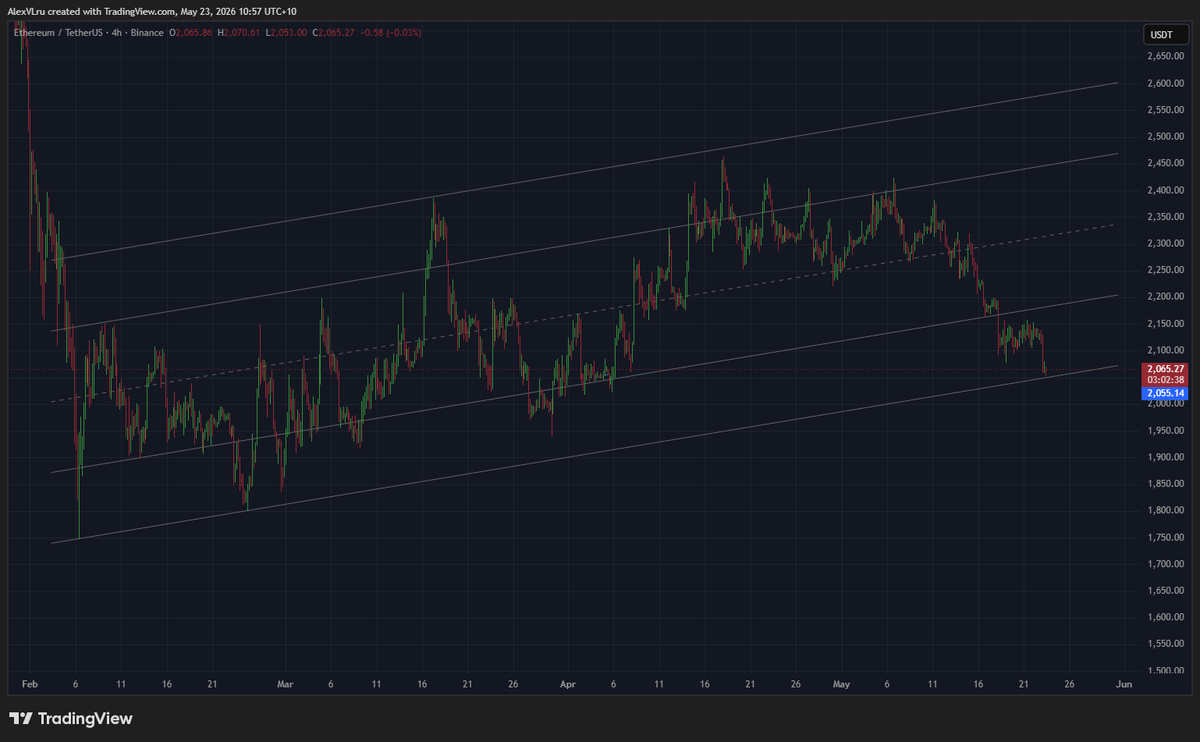Click the 1,600.00 price axis label
This screenshot has width=1200, height=742.
coord(1165,617)
